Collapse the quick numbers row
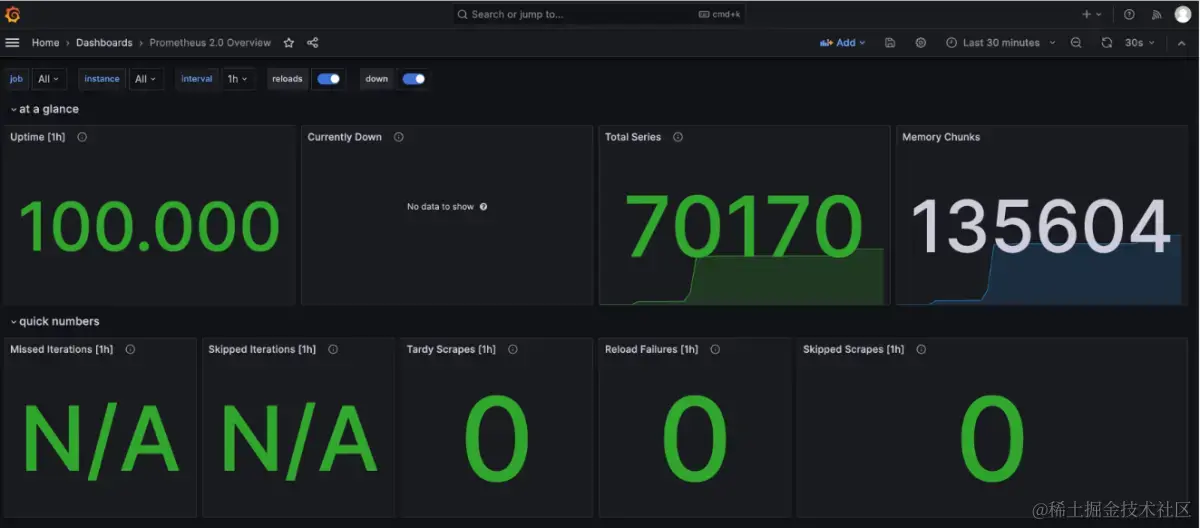 coord(54,321)
